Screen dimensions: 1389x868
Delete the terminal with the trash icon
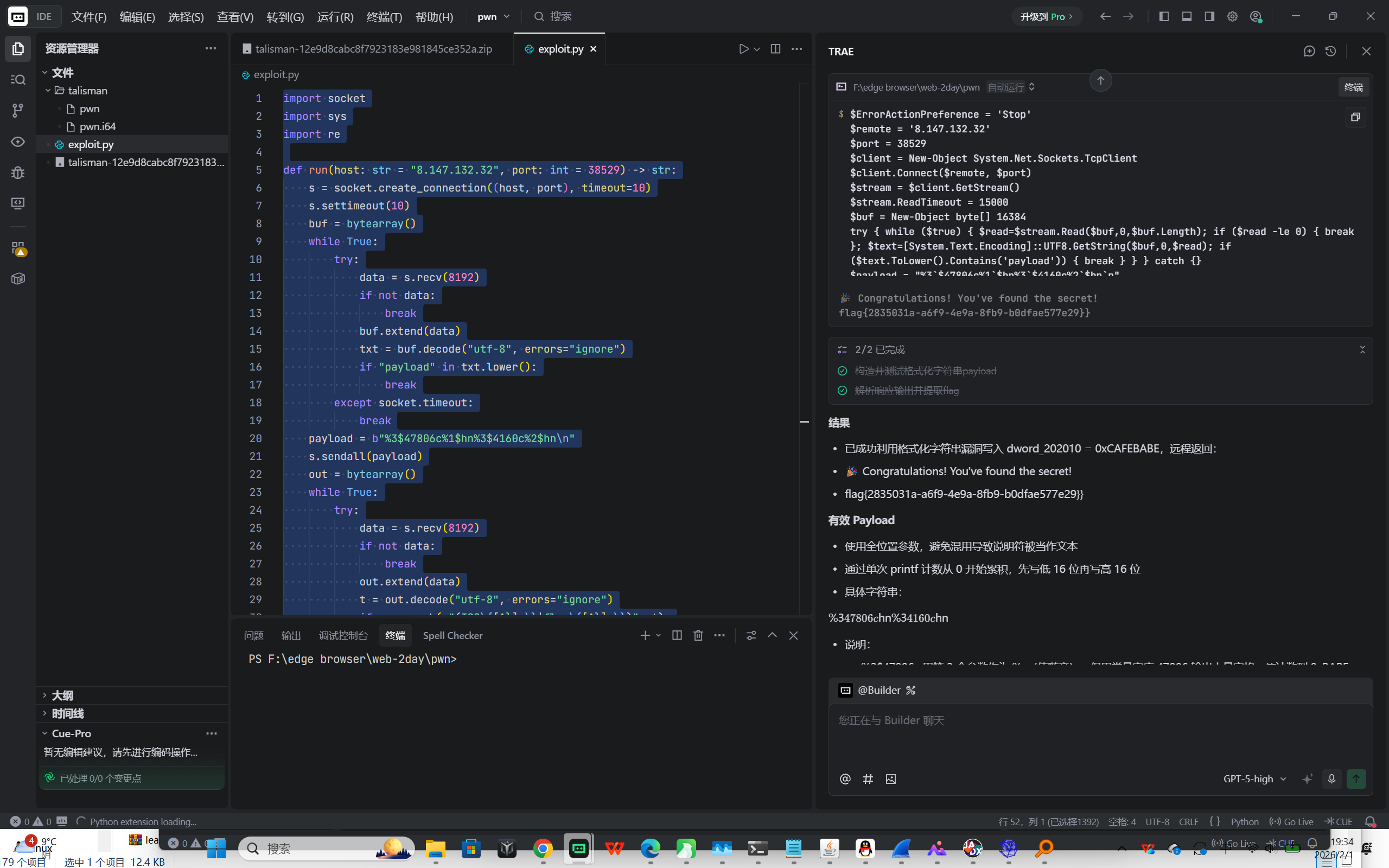click(x=698, y=635)
